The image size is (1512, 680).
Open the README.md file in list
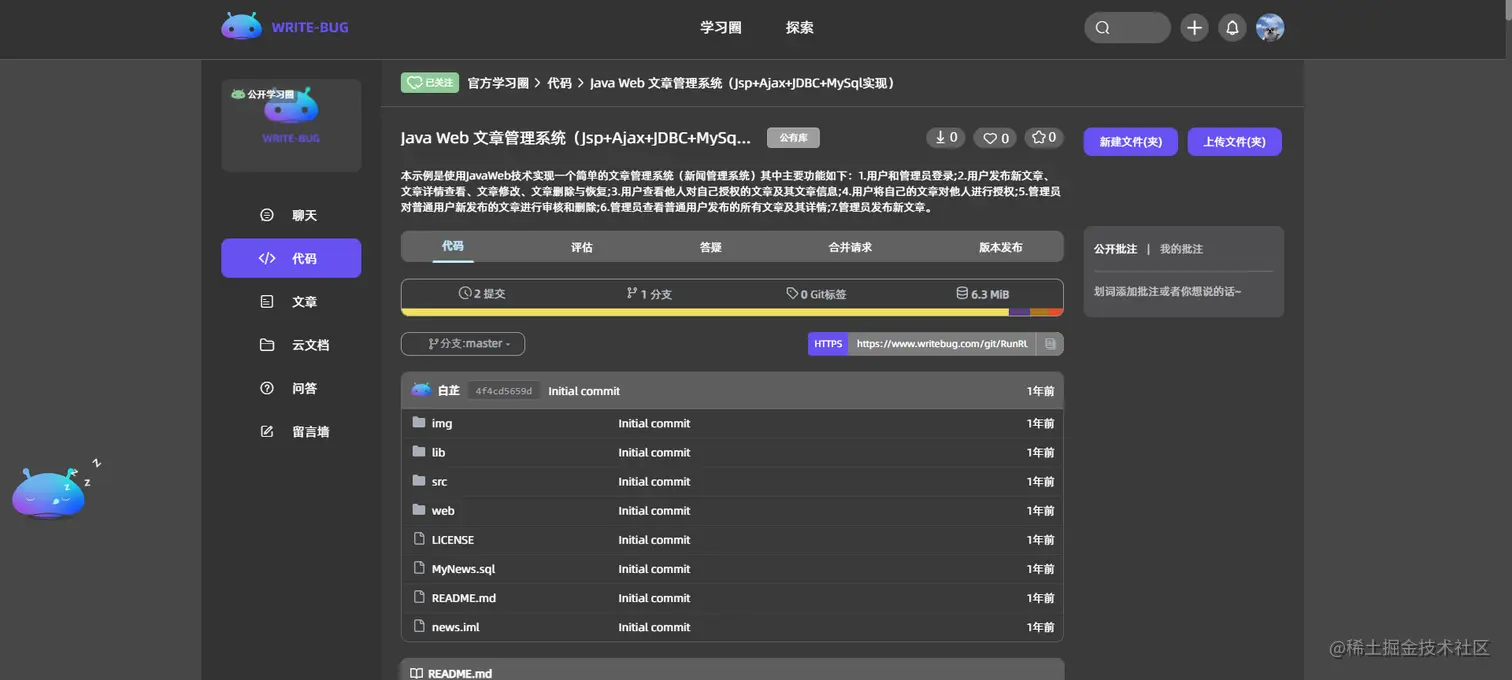(464, 597)
